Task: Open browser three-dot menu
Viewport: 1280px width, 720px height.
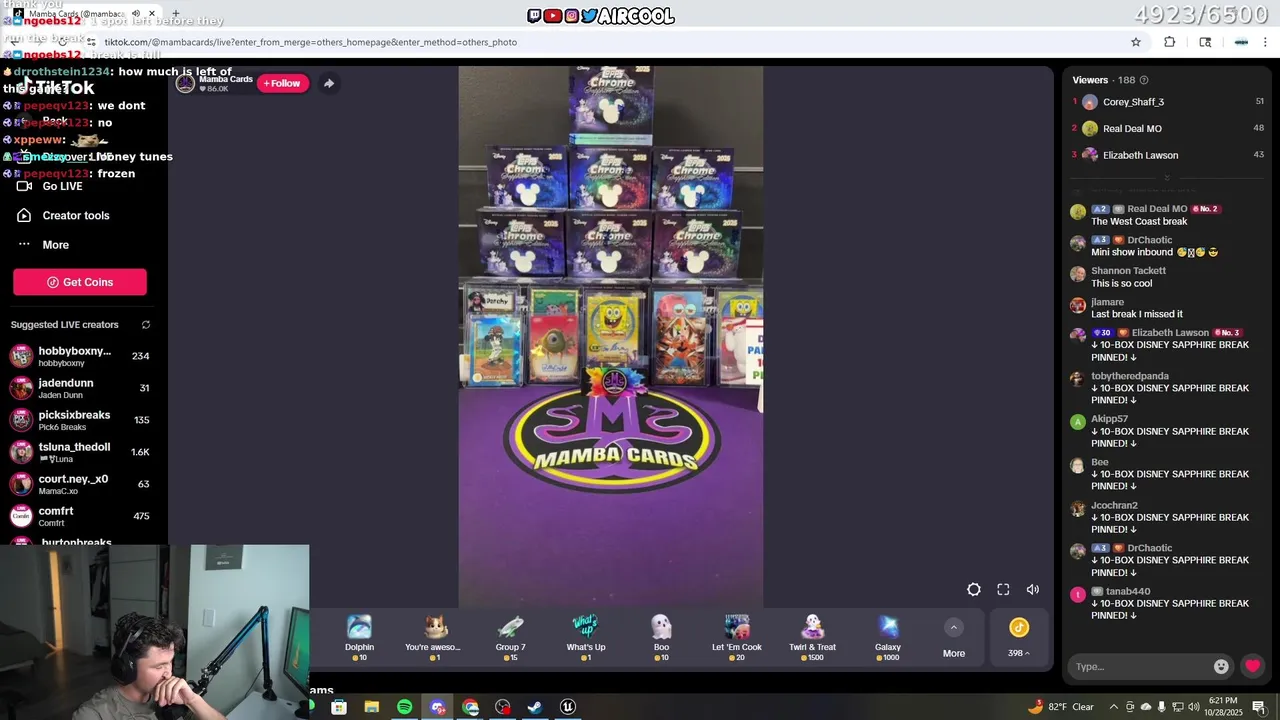Action: tap(1265, 42)
